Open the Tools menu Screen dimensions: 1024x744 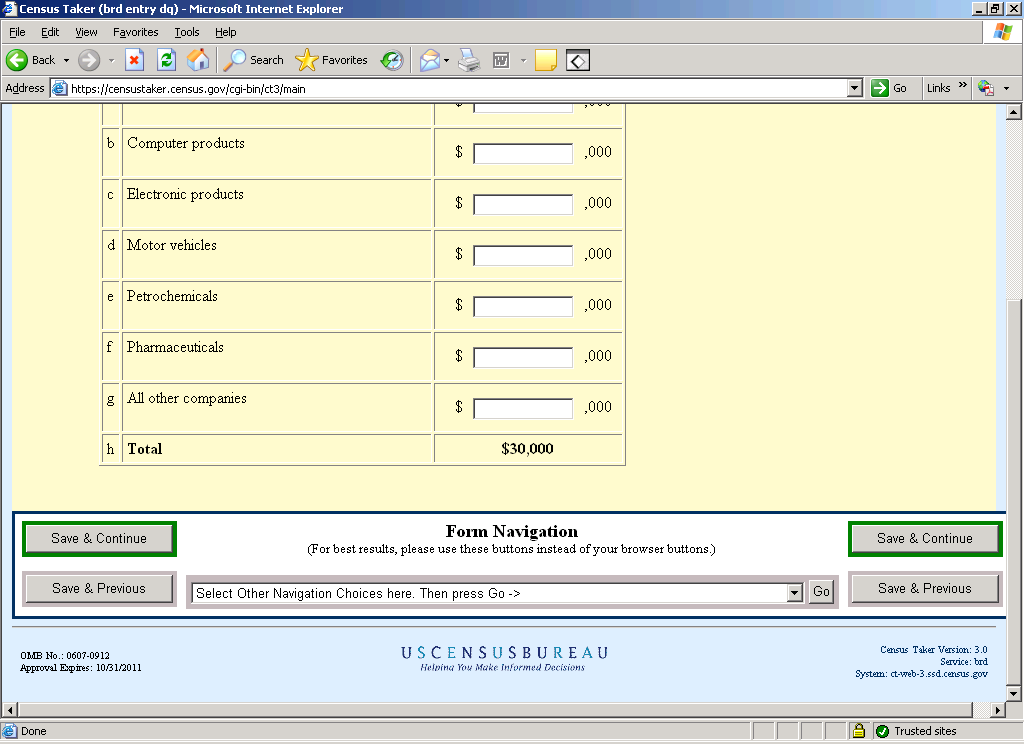tap(186, 32)
